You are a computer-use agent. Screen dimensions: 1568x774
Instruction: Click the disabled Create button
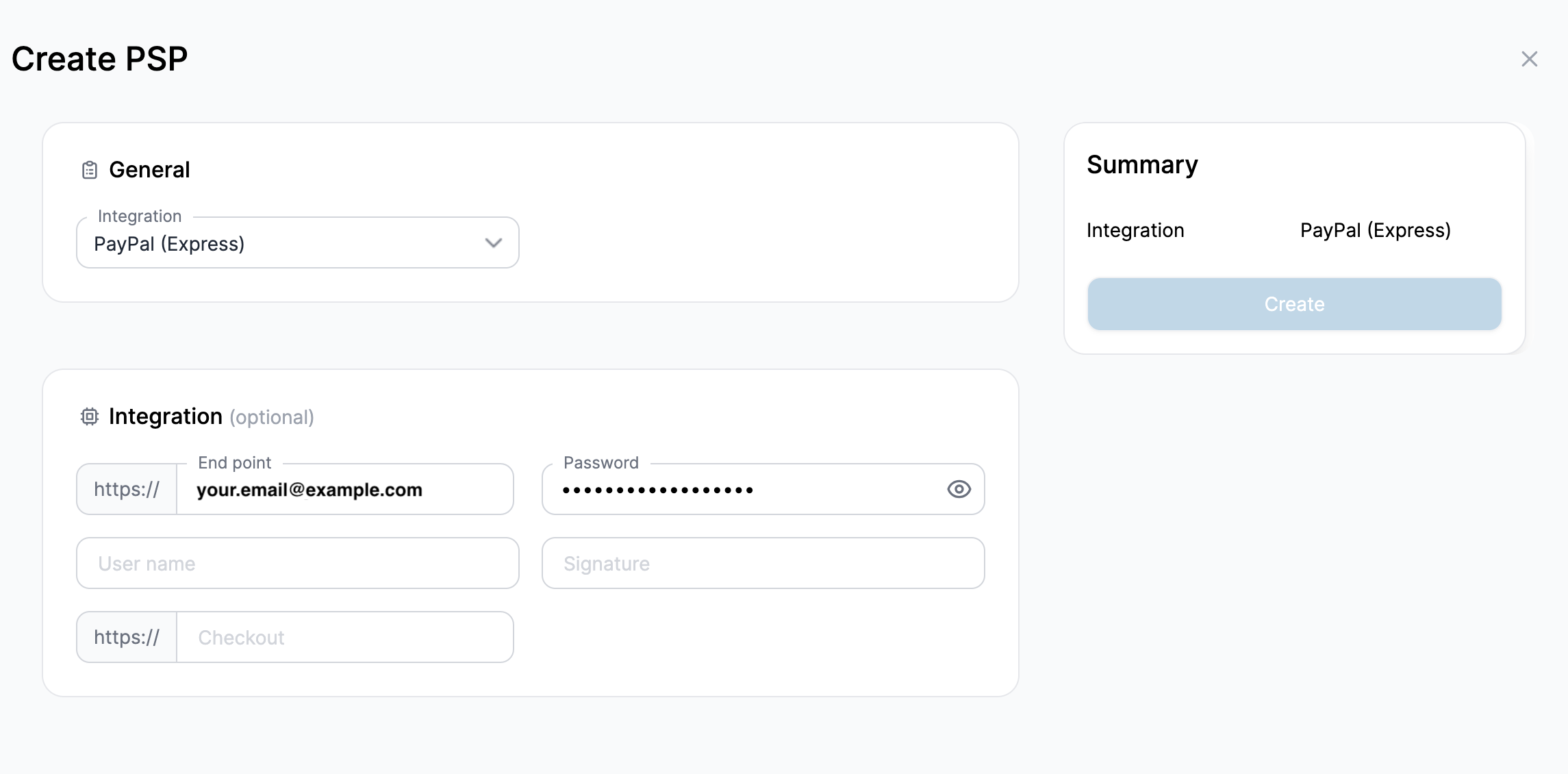[1294, 304]
